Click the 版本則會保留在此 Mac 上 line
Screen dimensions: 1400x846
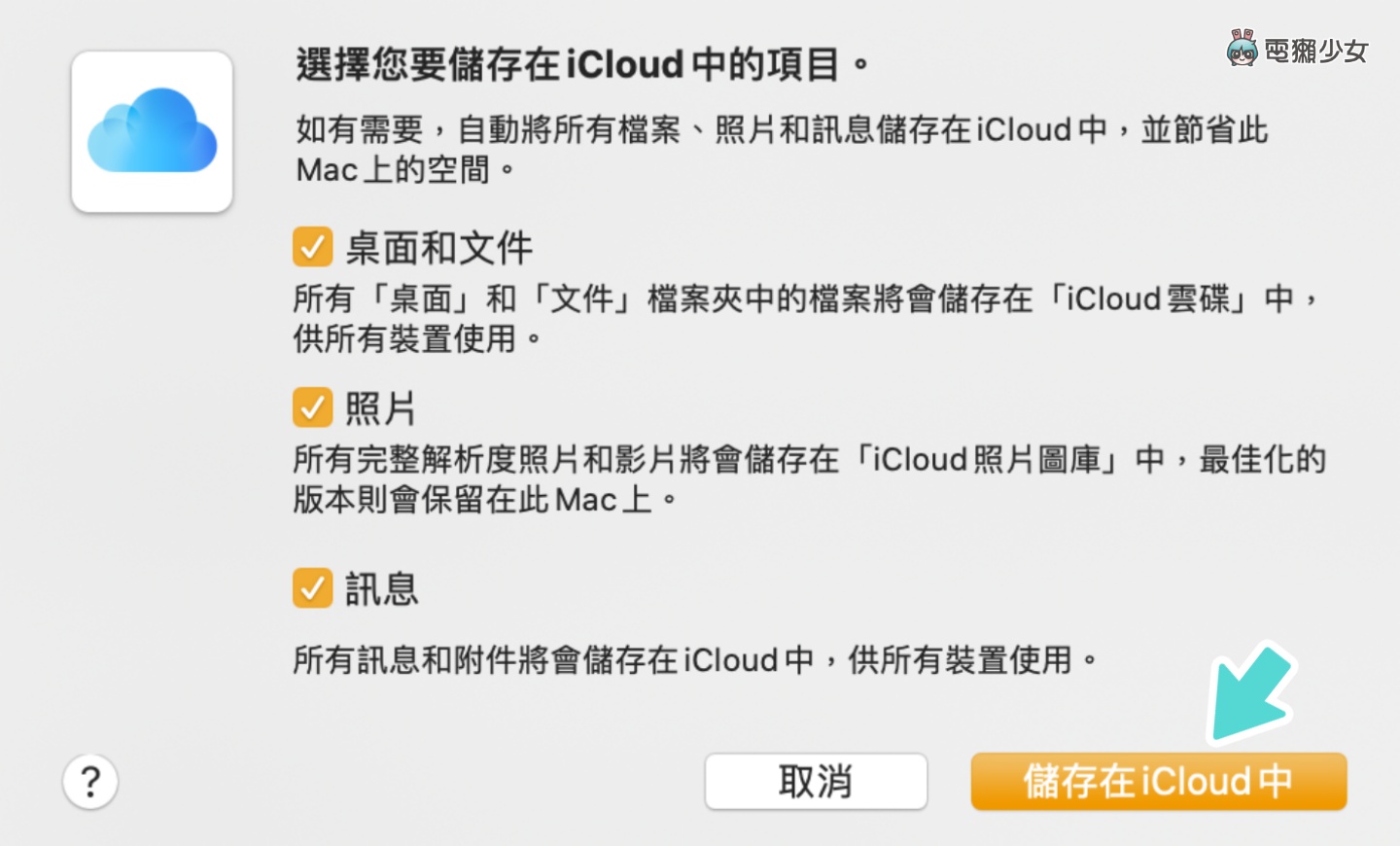point(484,500)
